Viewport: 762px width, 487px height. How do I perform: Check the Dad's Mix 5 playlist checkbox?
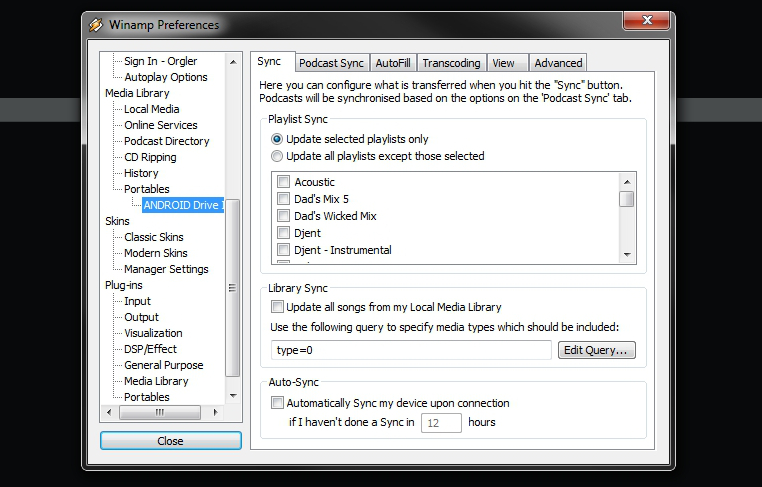click(283, 199)
